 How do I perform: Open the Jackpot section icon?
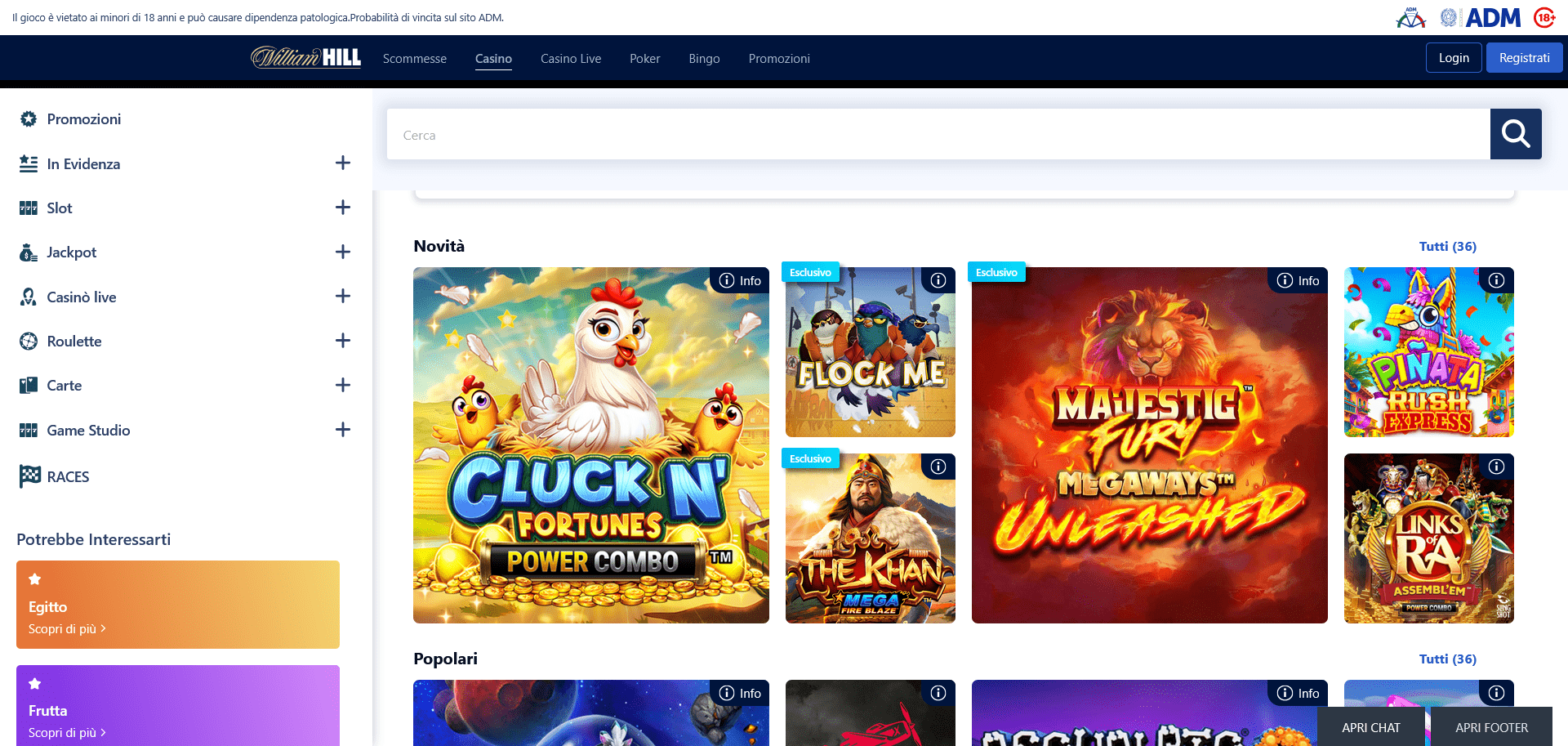tap(29, 252)
